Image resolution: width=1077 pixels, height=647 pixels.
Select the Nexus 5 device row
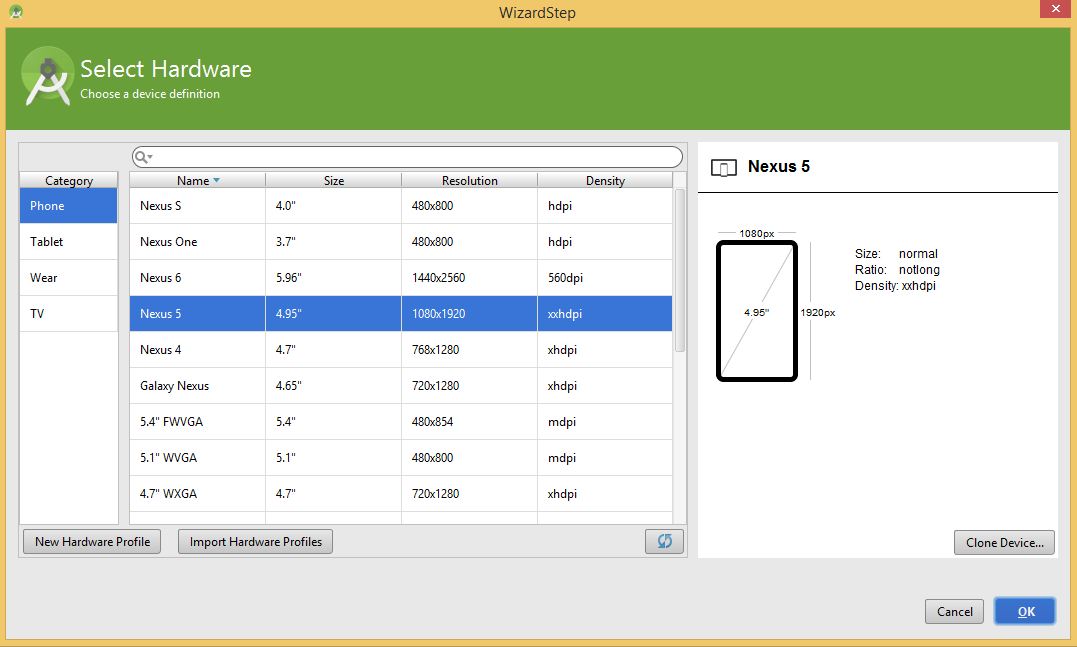click(x=401, y=314)
